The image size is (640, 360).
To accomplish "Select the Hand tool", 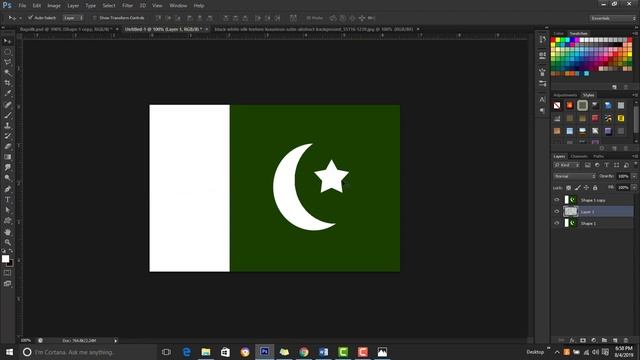I will 7,232.
